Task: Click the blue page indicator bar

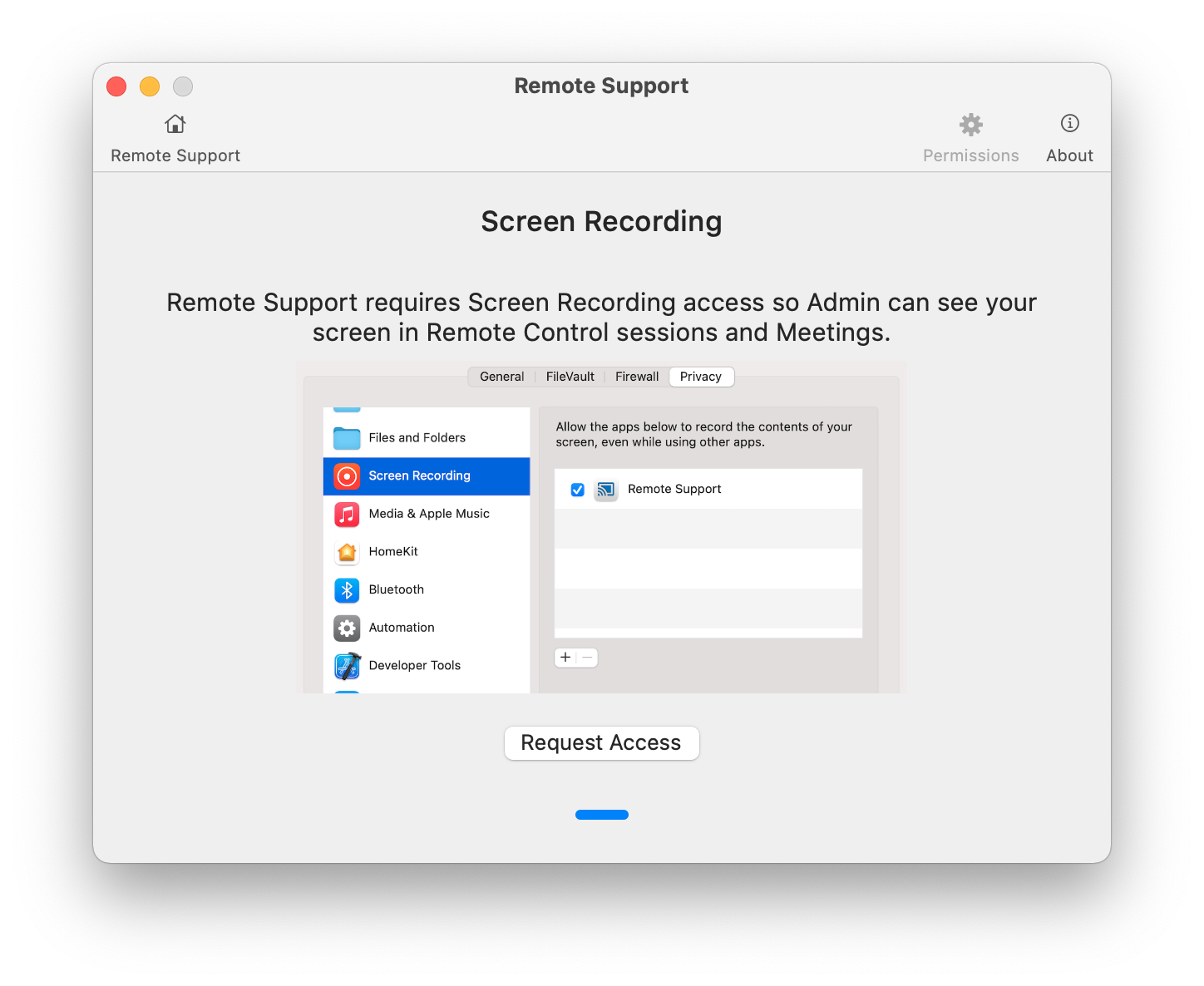Action: pos(602,815)
